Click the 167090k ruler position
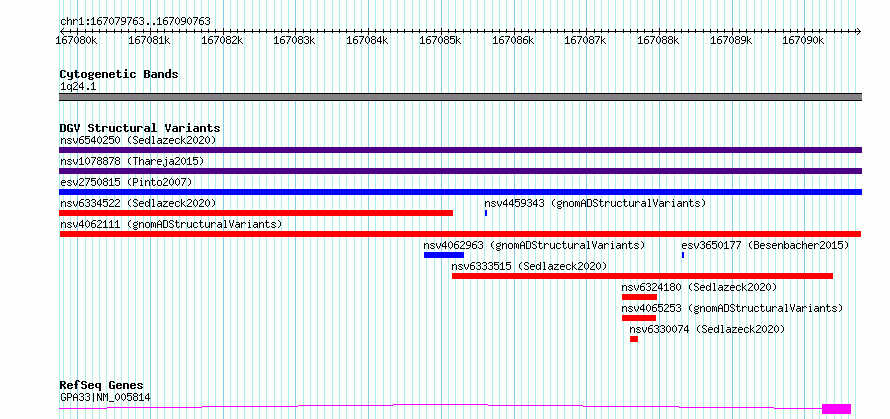The image size is (890, 419). pyautogui.click(x=804, y=40)
